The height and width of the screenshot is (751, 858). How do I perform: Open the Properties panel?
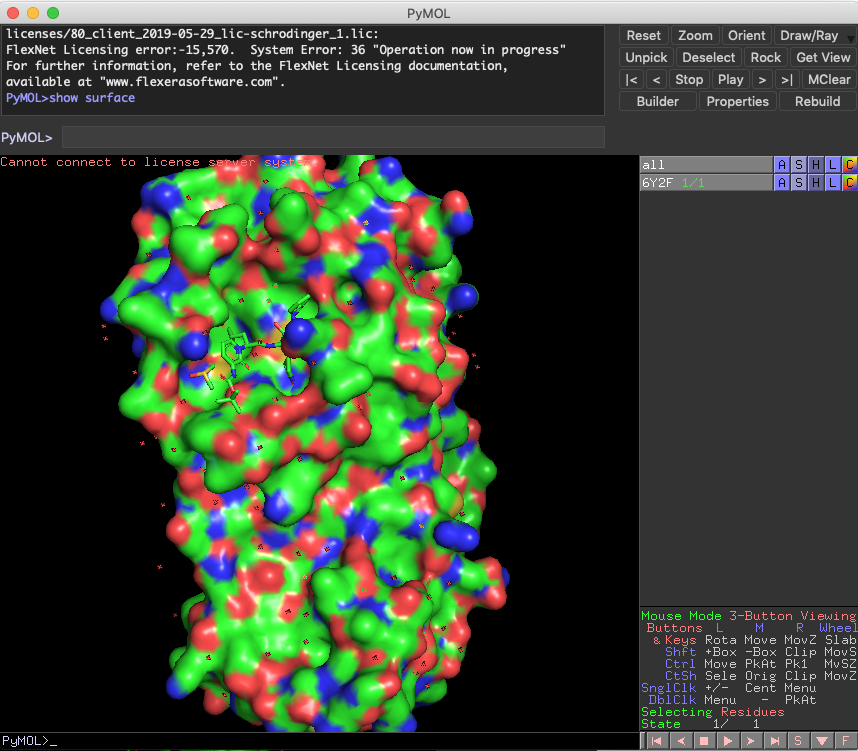tap(737, 101)
